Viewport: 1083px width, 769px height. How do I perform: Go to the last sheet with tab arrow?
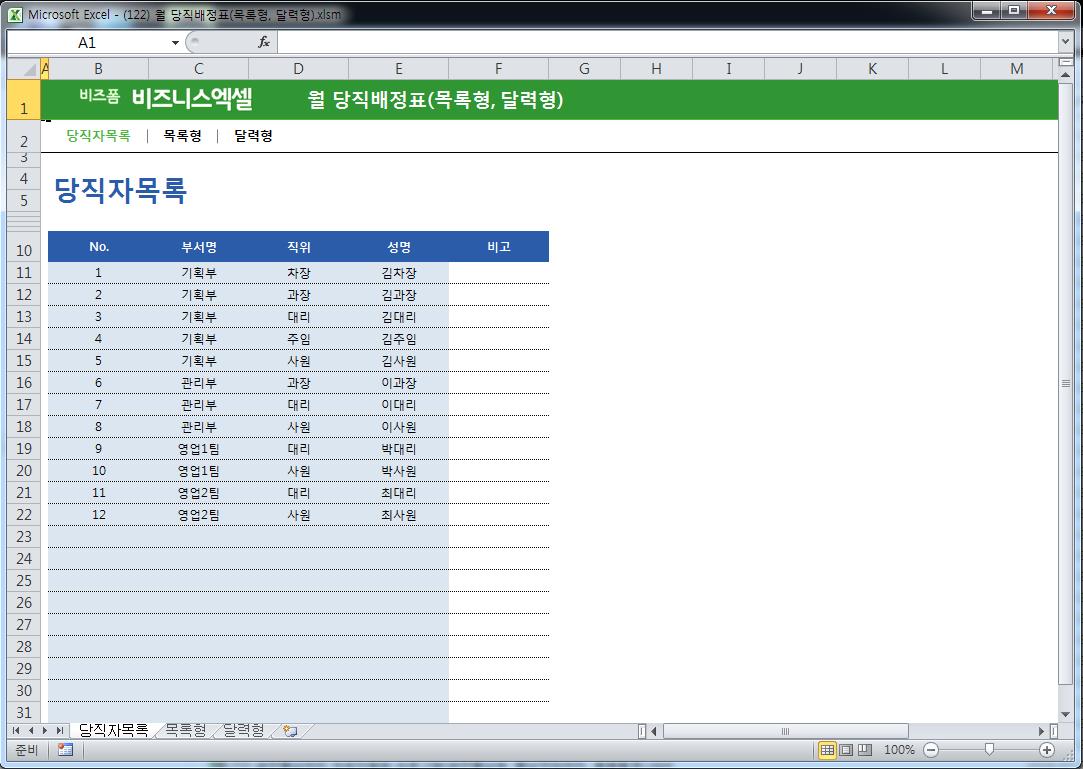click(60, 731)
